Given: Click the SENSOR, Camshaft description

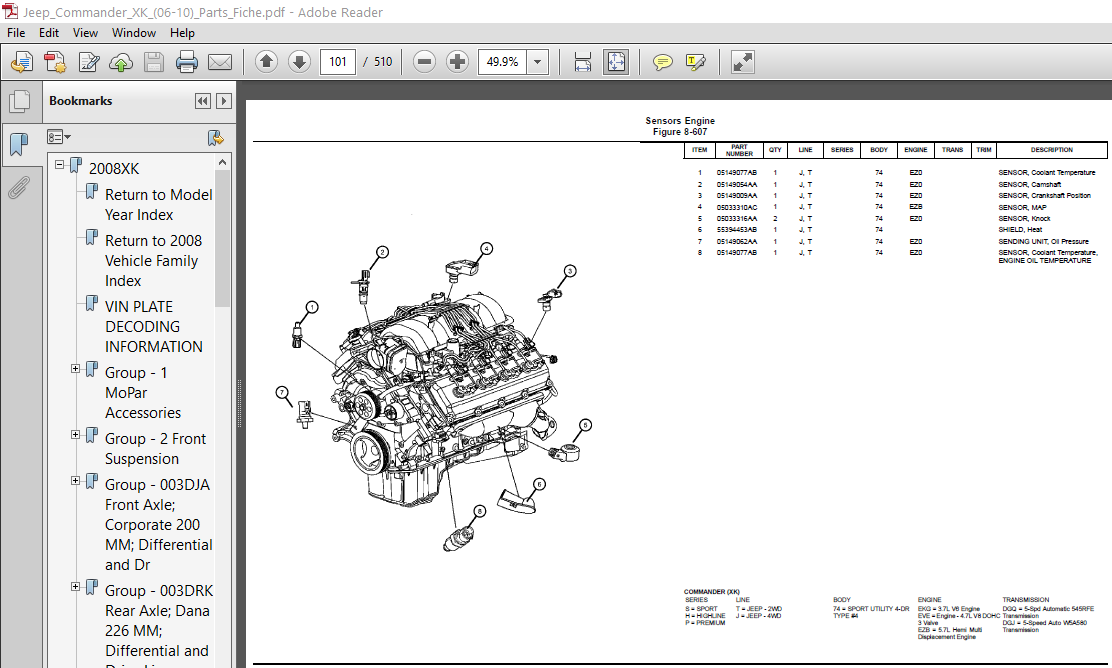Looking at the screenshot, I should 1029,184.
